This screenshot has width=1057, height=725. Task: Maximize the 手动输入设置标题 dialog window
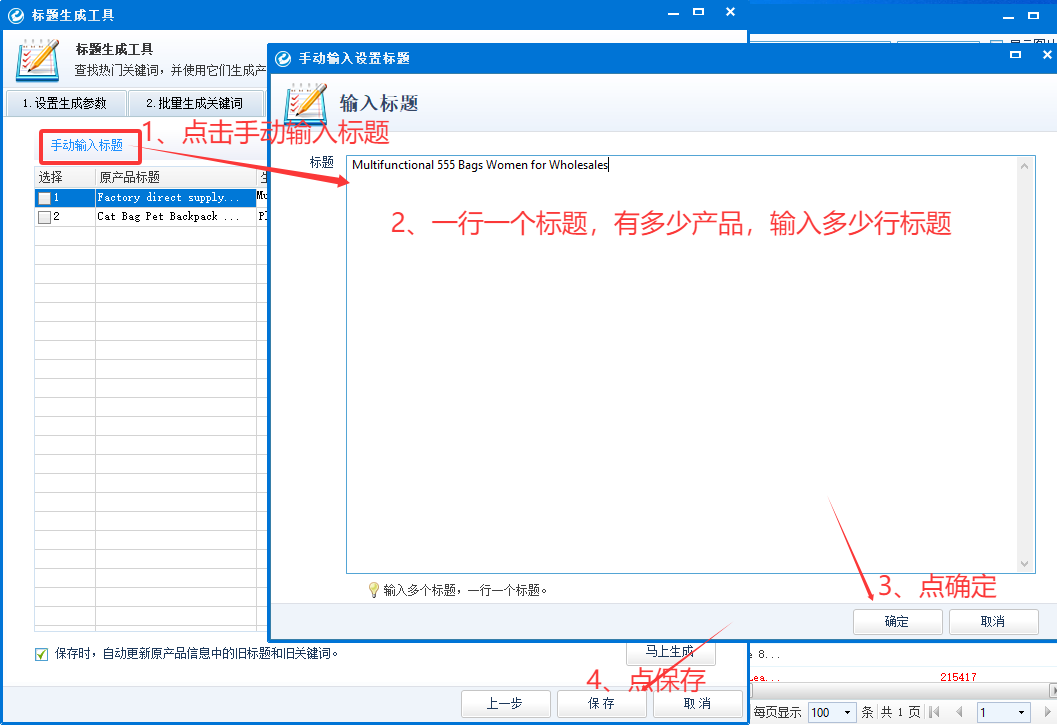click(x=1016, y=56)
